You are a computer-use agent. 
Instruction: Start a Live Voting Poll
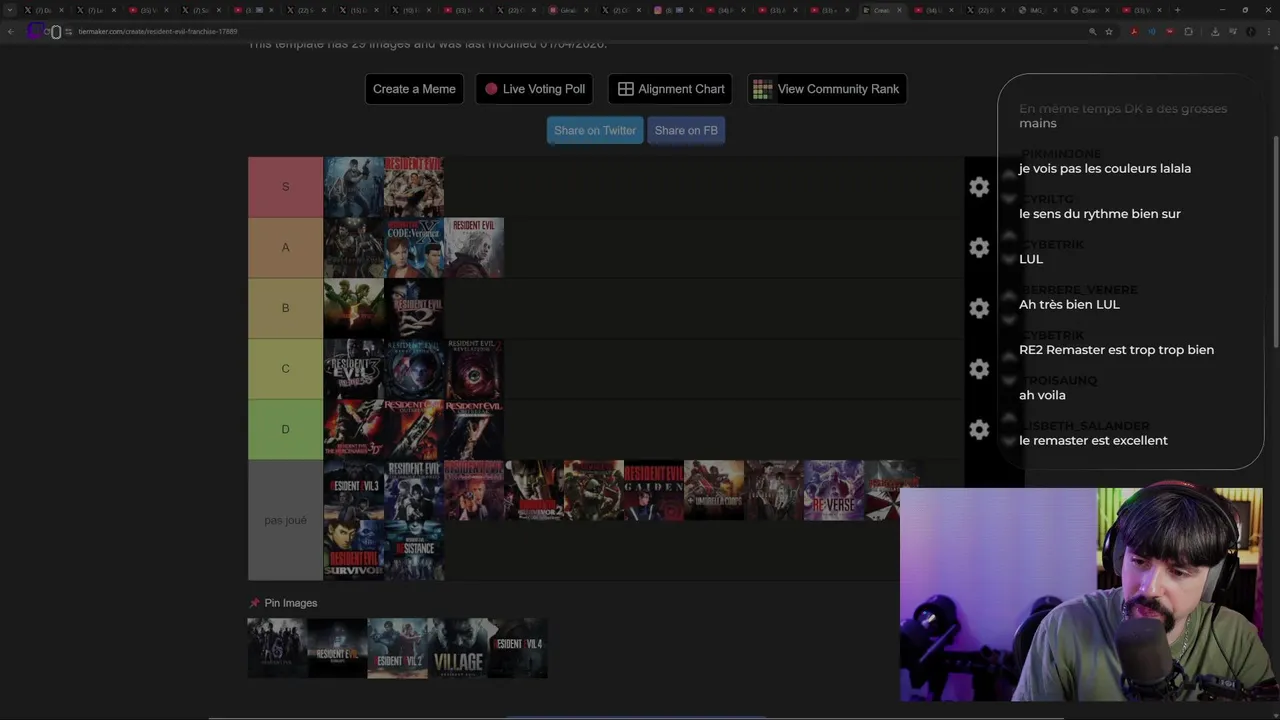[x=535, y=89]
